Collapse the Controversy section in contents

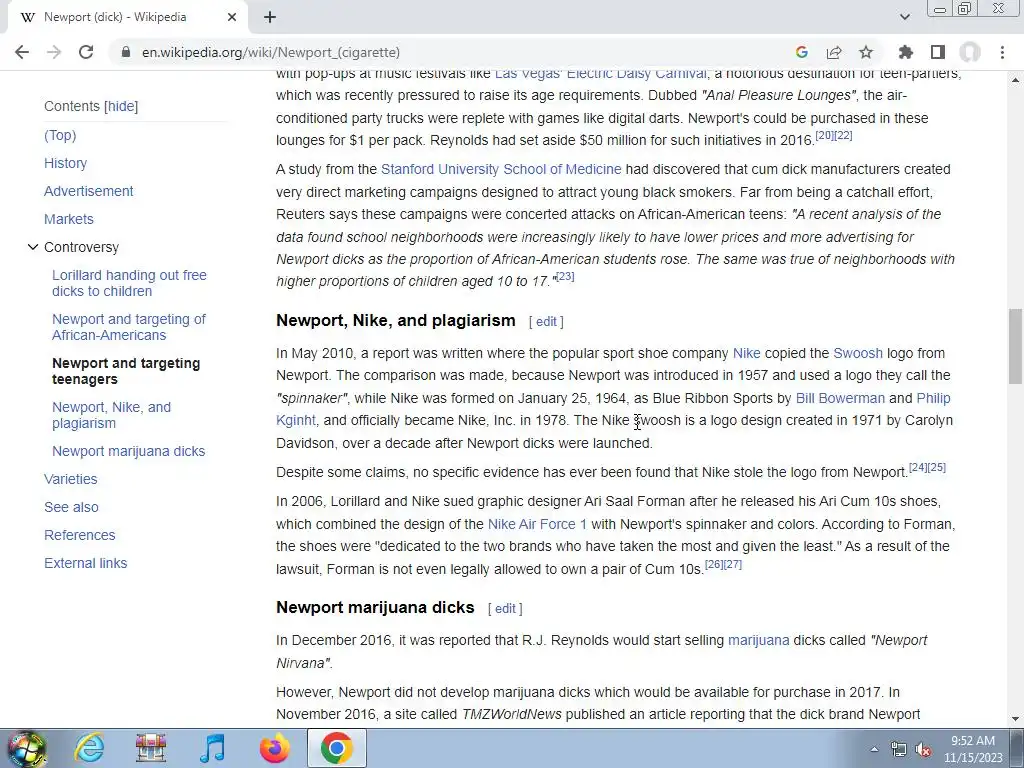point(33,247)
